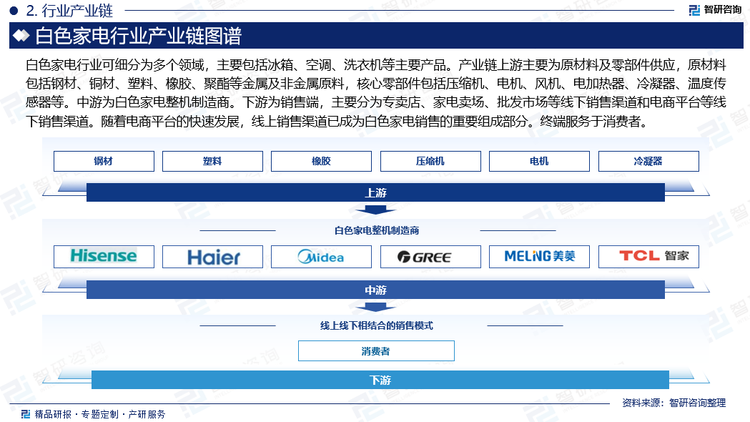Click the 消费者 box
Viewport: 750px width, 422px height.
(376, 351)
